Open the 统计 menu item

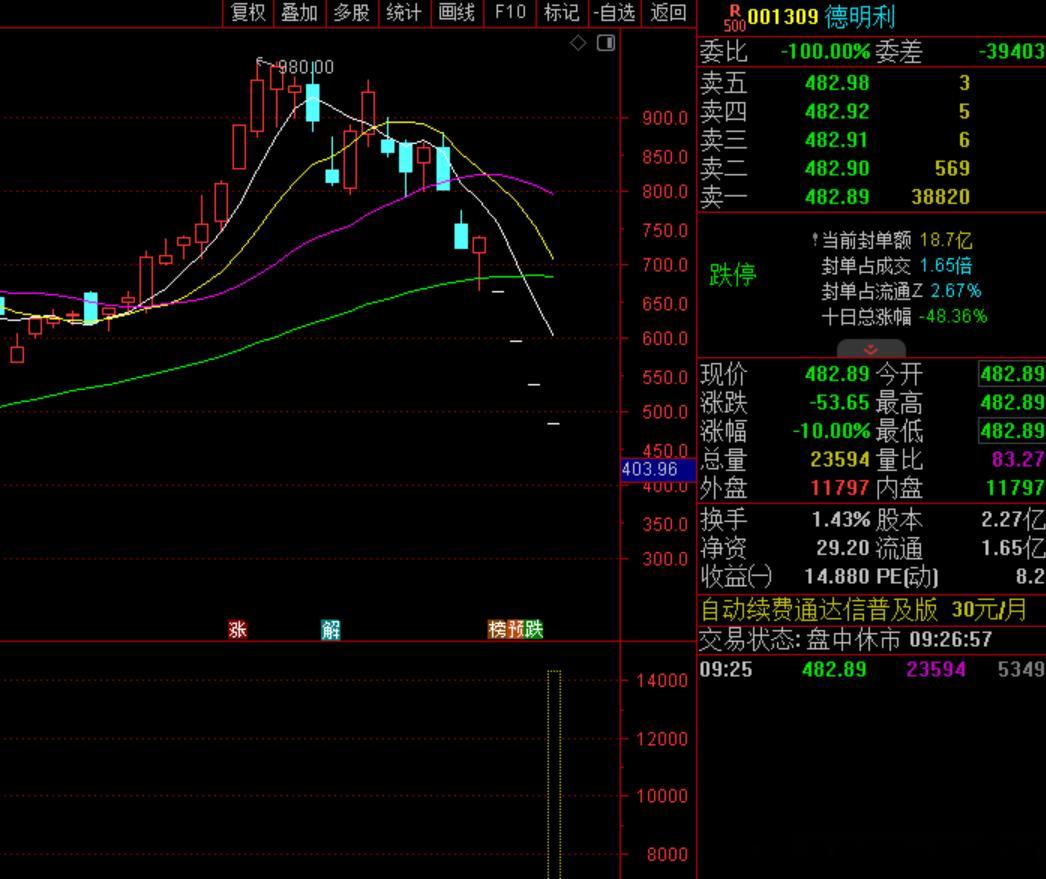click(x=404, y=13)
